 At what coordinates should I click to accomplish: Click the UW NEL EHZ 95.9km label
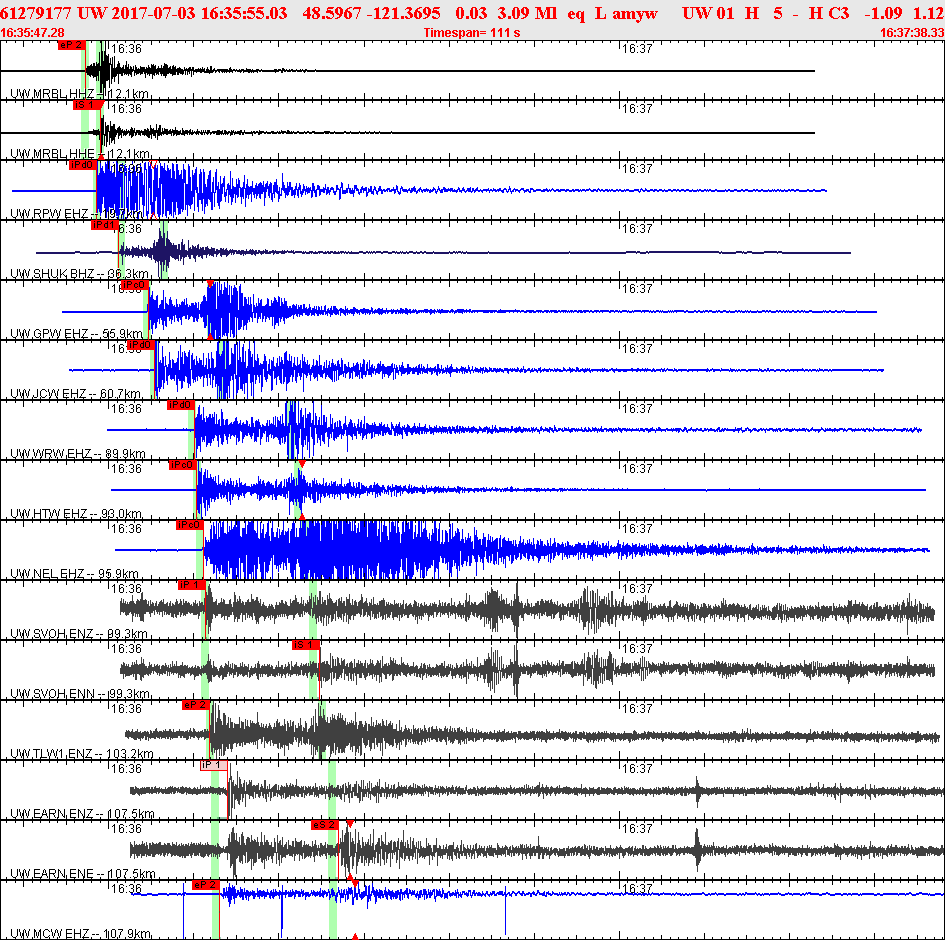(x=75, y=574)
